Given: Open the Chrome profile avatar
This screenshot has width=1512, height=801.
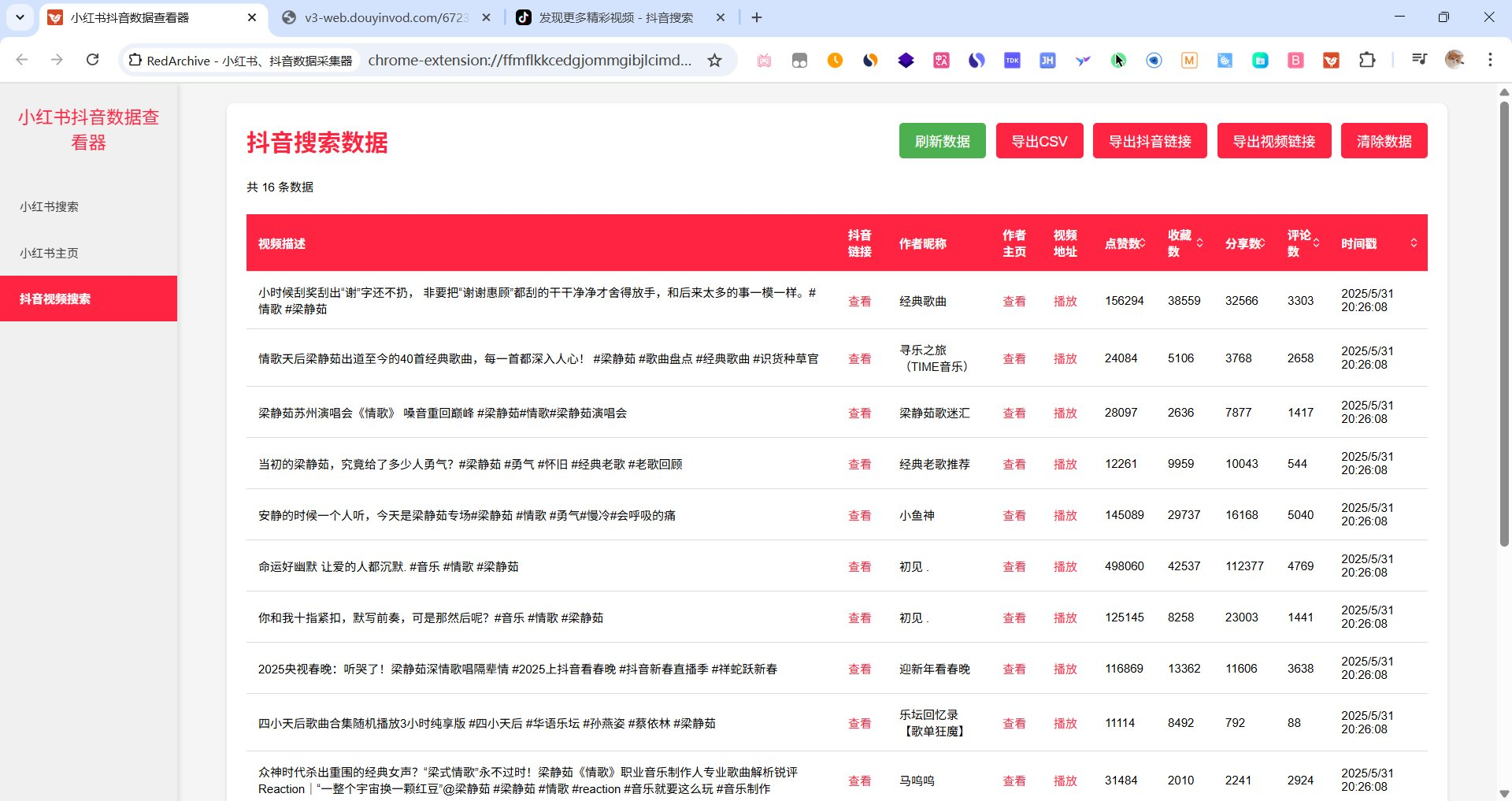Looking at the screenshot, I should point(1455,59).
